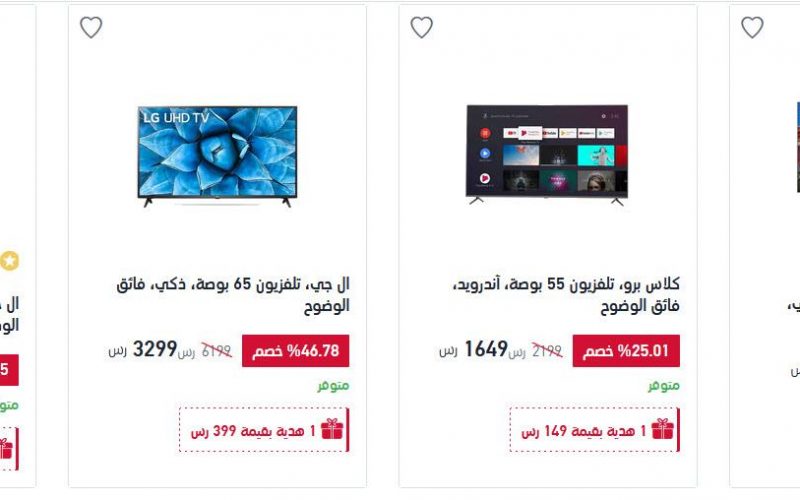Screen dimensions: 800x500
Task: Click the 46.78% discount badge
Action: [295, 351]
